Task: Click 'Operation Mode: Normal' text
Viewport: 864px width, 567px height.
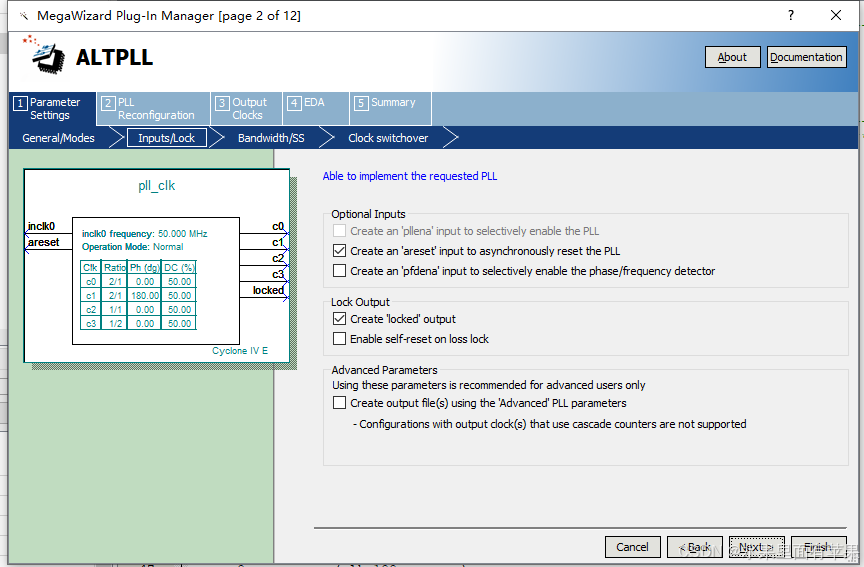Action: (x=132, y=247)
